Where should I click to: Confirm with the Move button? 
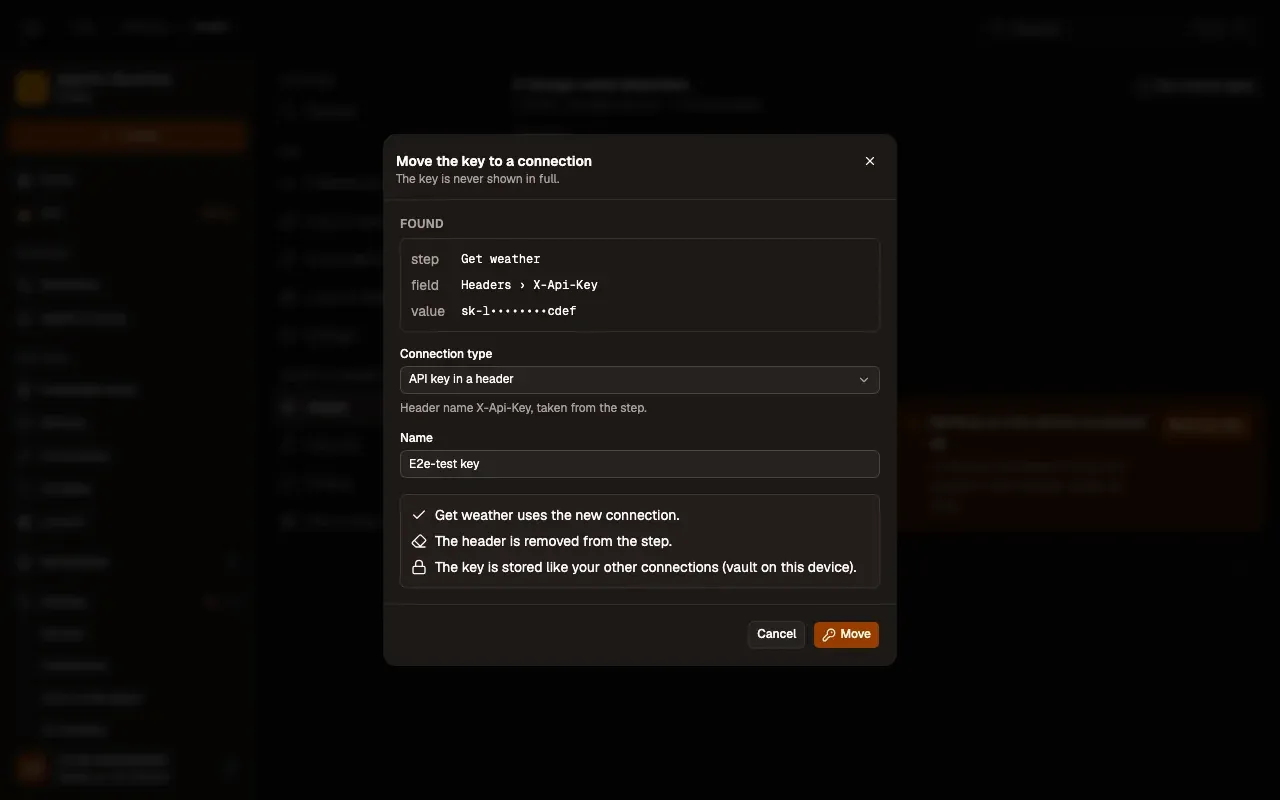coord(846,634)
